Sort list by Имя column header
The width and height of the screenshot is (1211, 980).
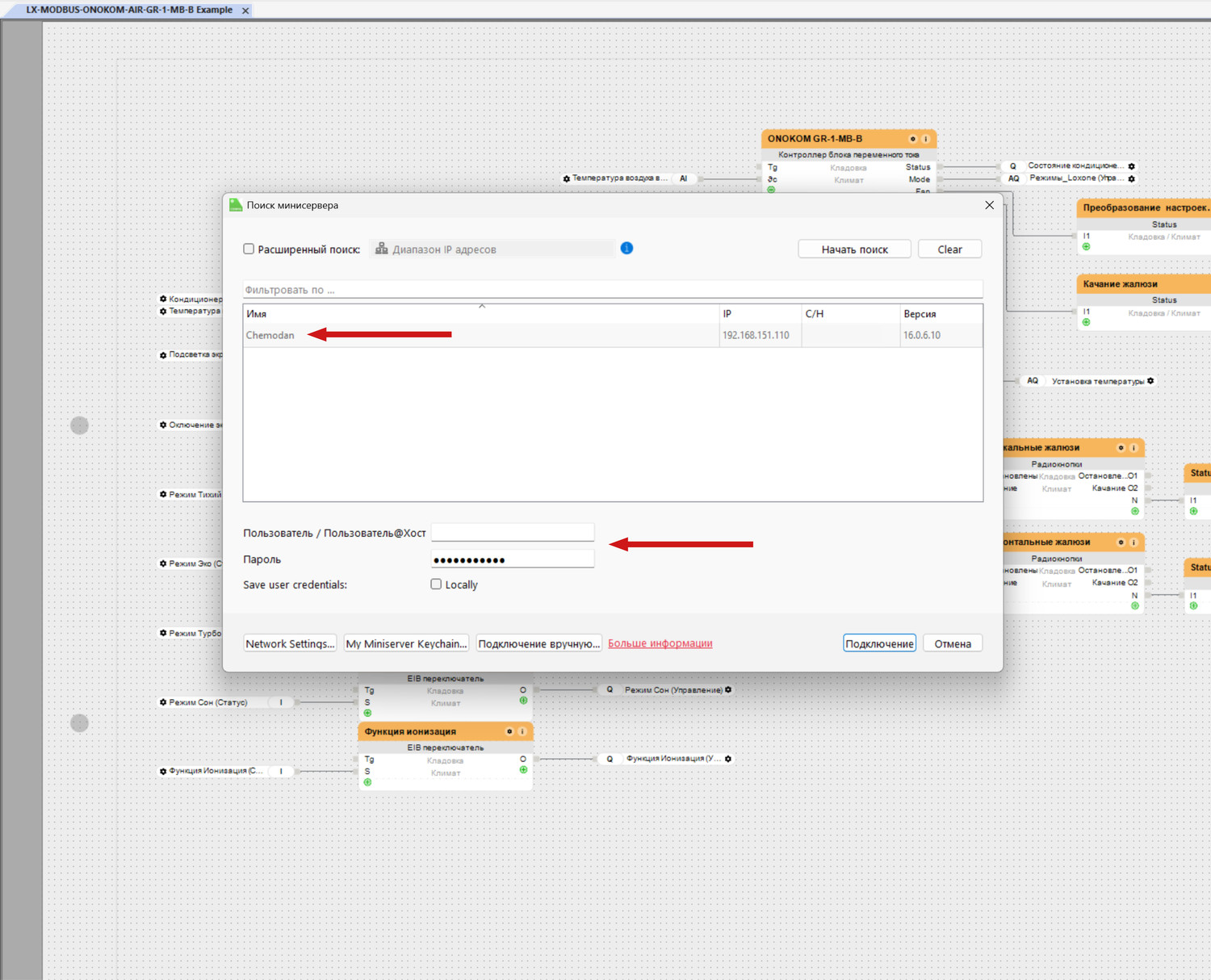pos(257,314)
